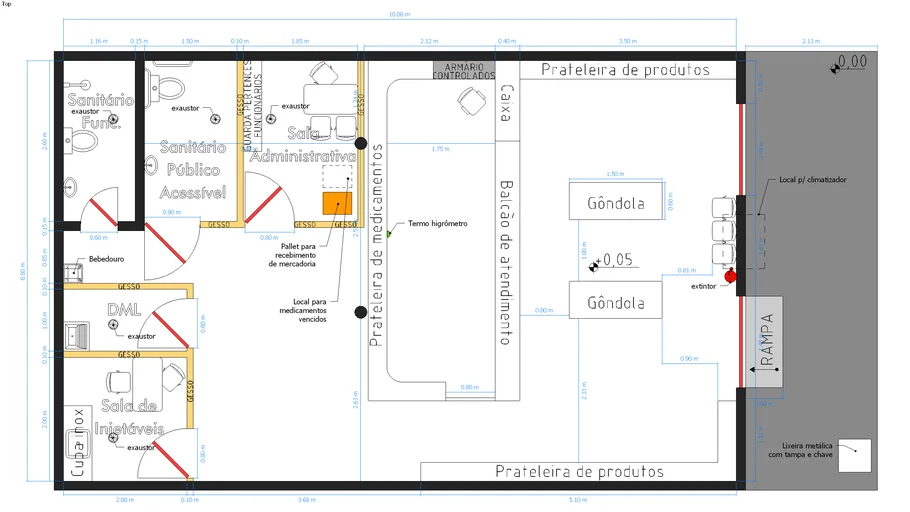Select the 'Local p/ climatizador' annotation
The height and width of the screenshot is (512, 910).
coord(812,180)
